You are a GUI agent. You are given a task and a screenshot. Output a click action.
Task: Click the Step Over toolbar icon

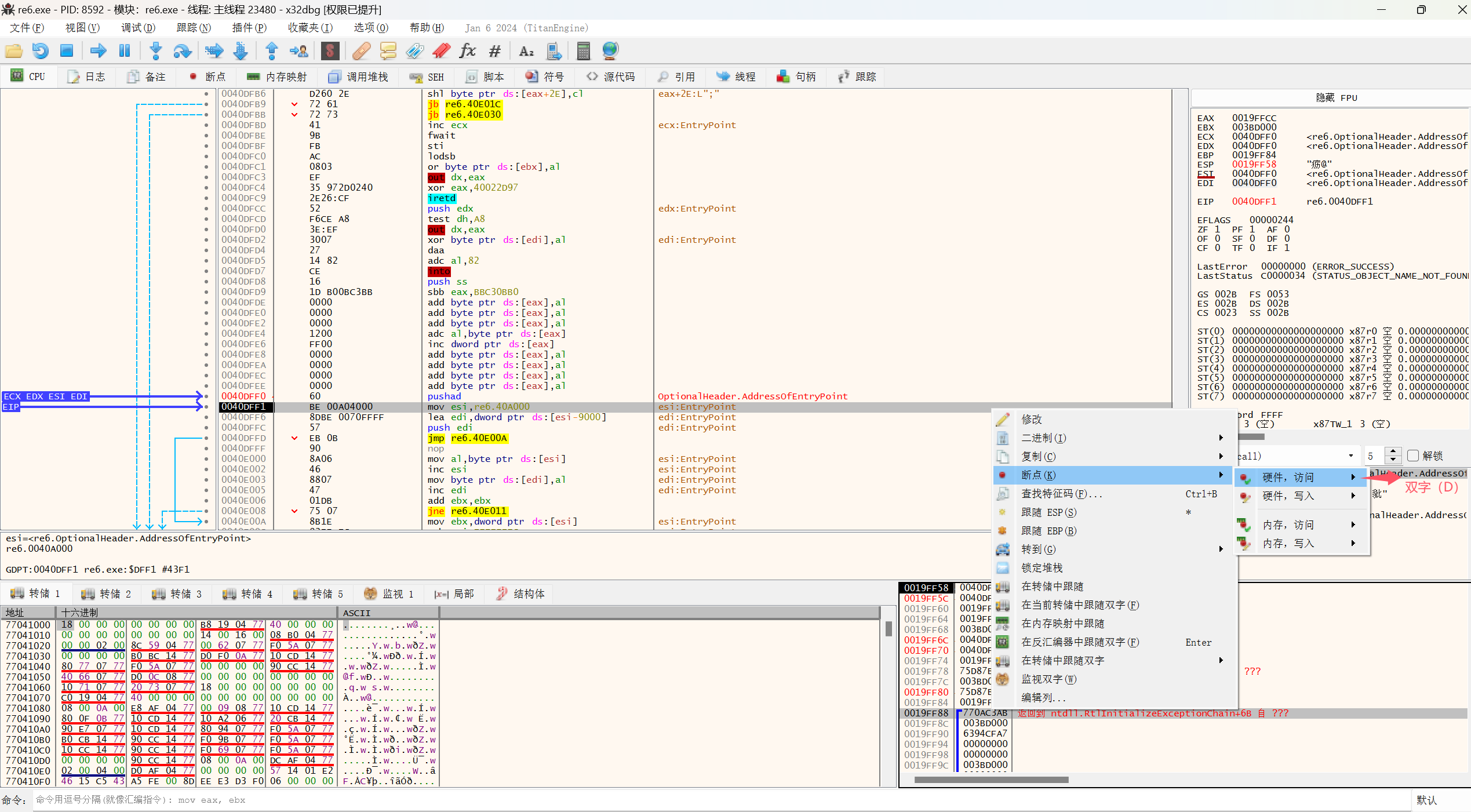tap(183, 51)
